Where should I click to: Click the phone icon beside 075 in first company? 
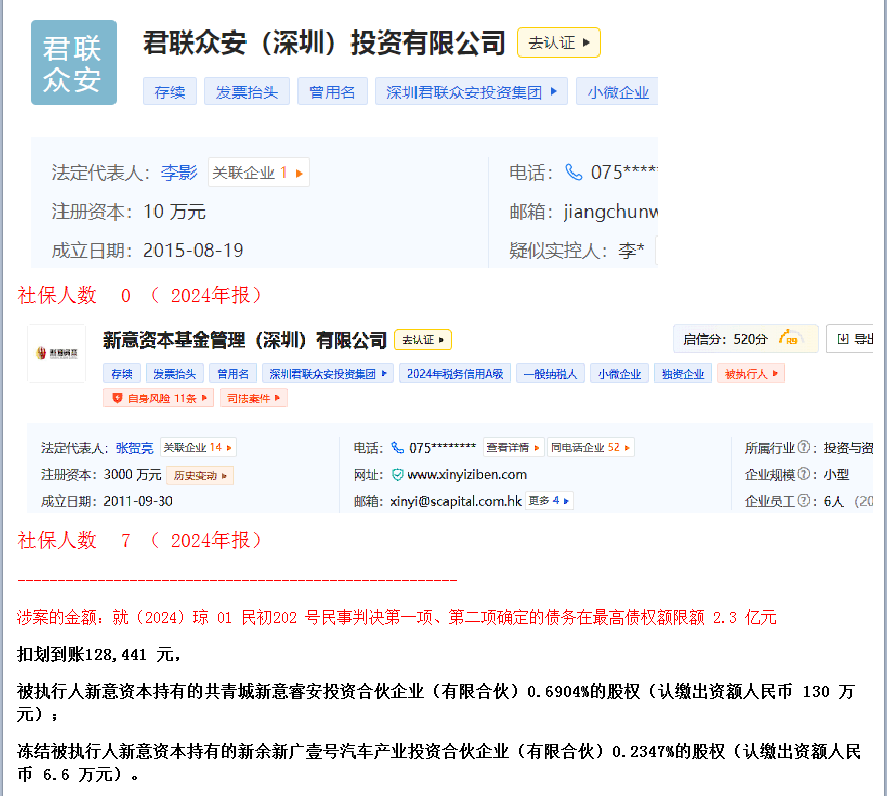[574, 172]
